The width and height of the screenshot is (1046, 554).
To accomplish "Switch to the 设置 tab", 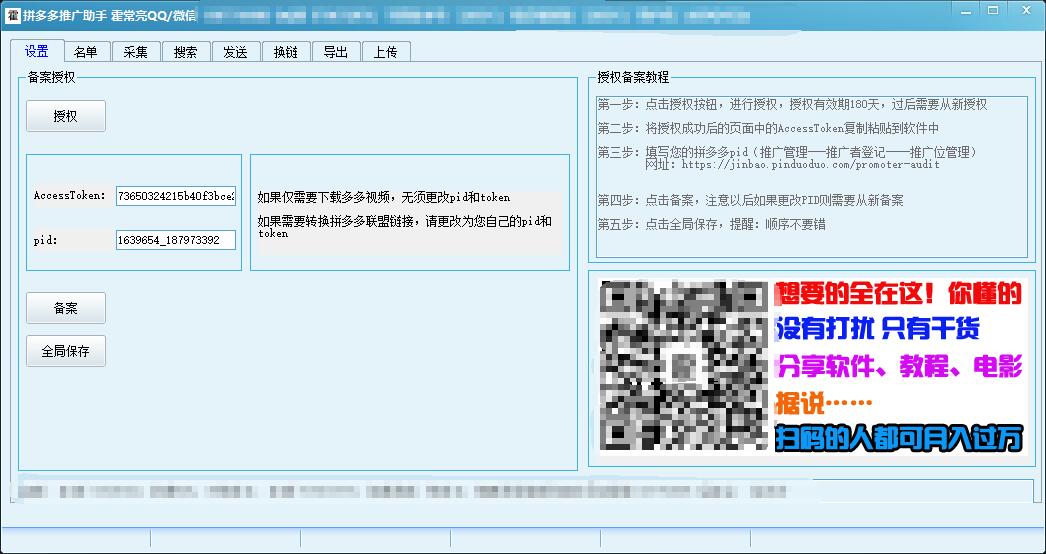I will pyautogui.click(x=37, y=51).
